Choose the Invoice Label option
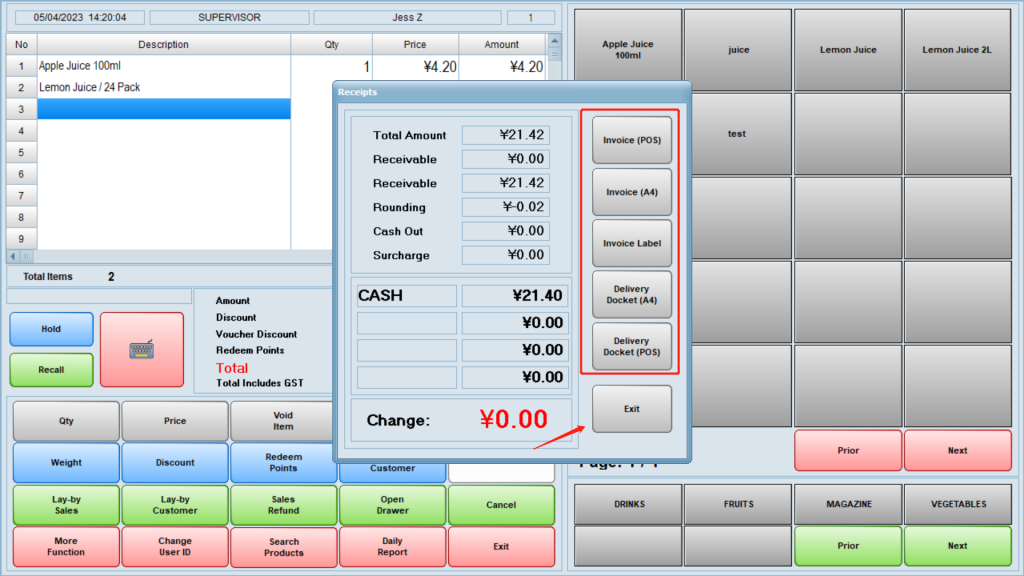The image size is (1024, 576). (632, 243)
